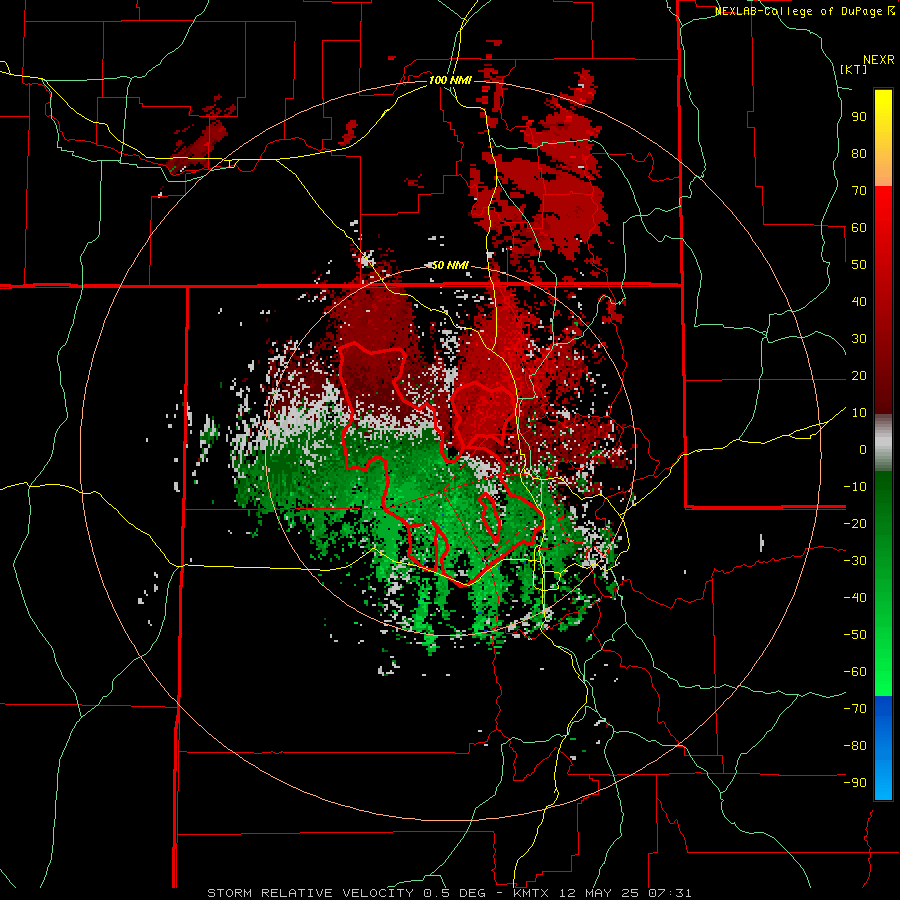Screen dimensions: 900x900
Task: Click the -30 value on velocity scale
Action: tap(855, 561)
